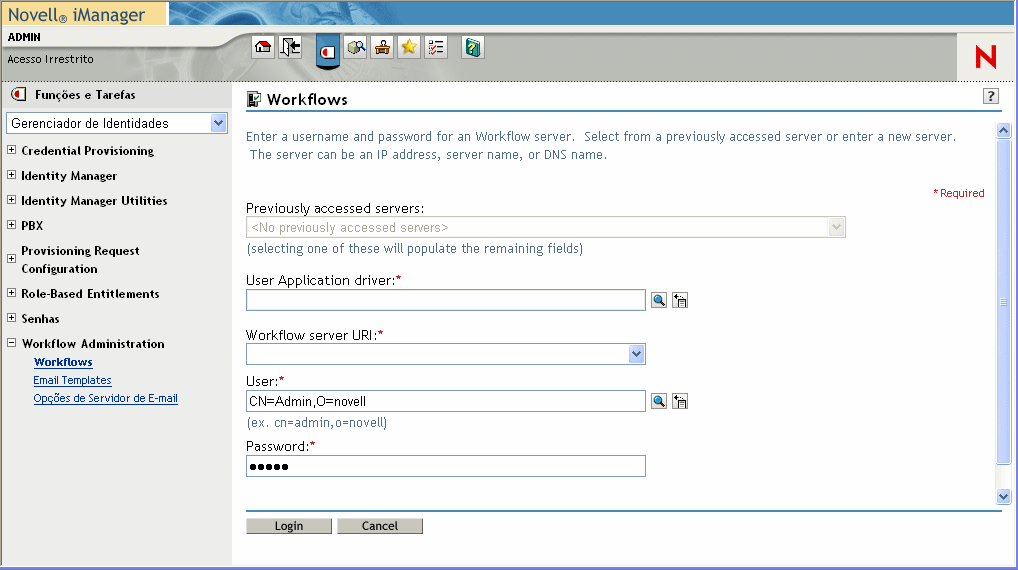Image resolution: width=1018 pixels, height=570 pixels.
Task: Click the Credential Provisioning label
Action: pos(88,151)
